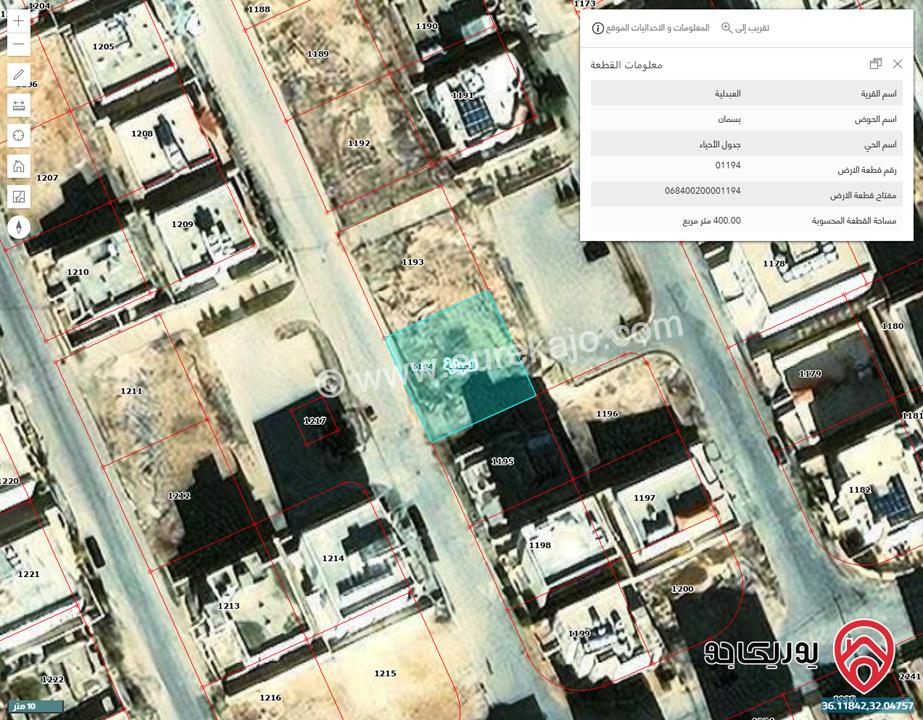Zoom out of the map

(x=19, y=45)
